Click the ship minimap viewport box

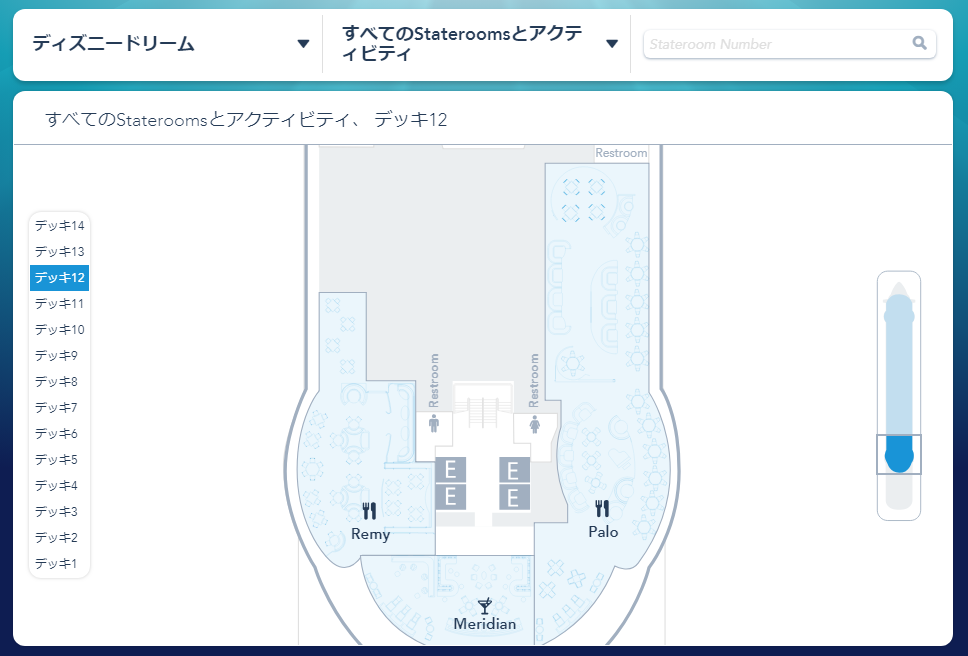pyautogui.click(x=899, y=454)
